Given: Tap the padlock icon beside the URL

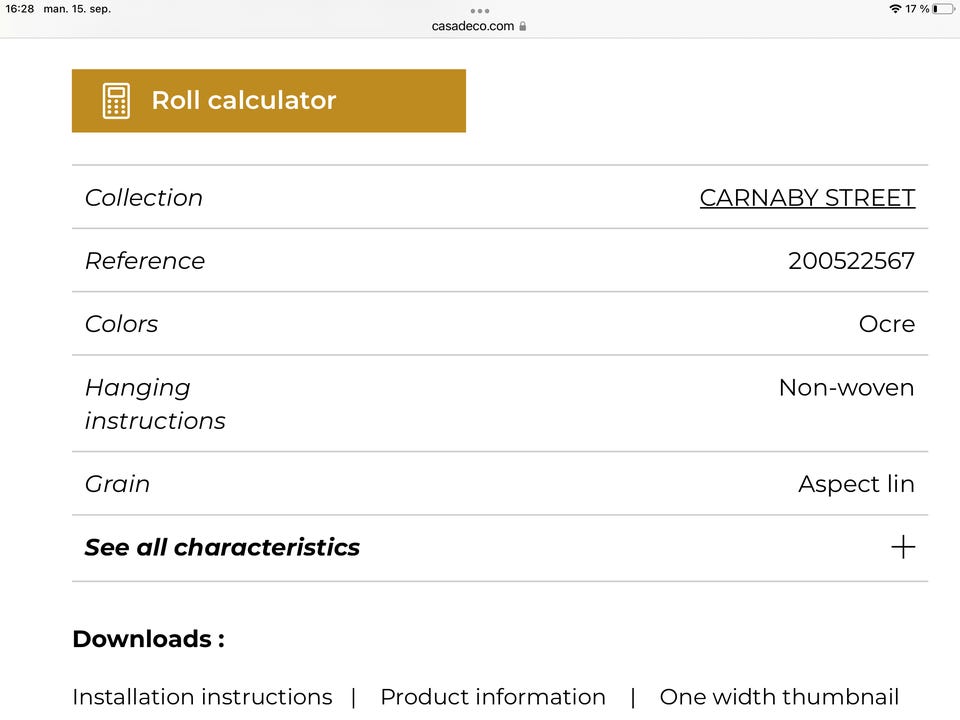Looking at the screenshot, I should click(x=523, y=26).
